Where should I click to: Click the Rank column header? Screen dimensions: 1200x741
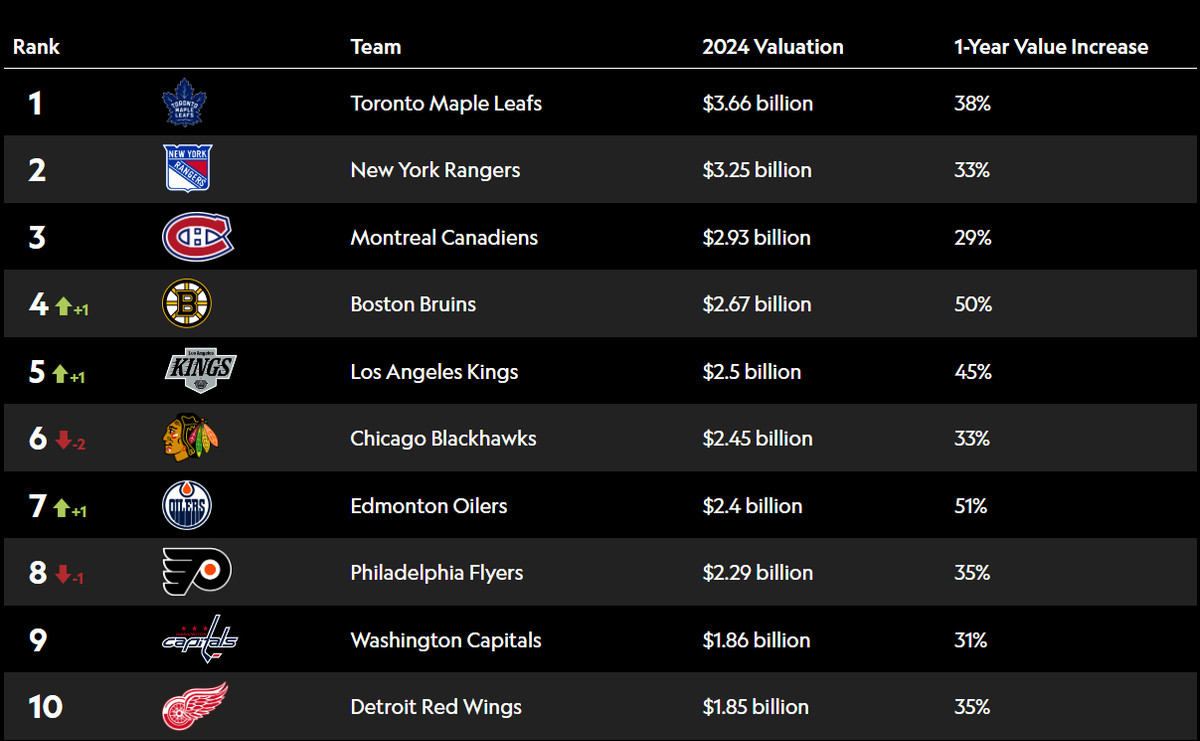[x=36, y=47]
